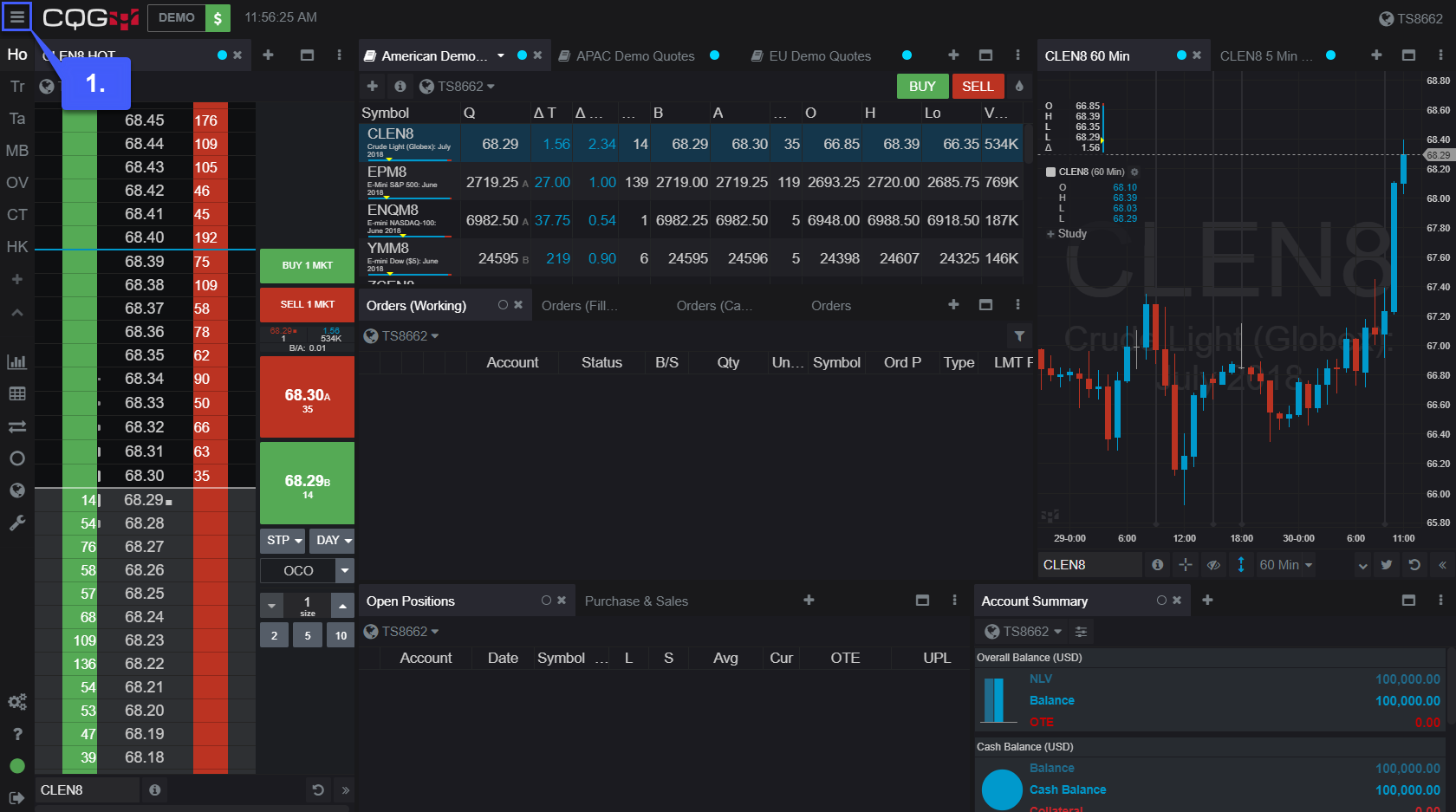Click the vertical scale arrows icon on chart
This screenshot has width=1456, height=812.
click(x=1241, y=564)
